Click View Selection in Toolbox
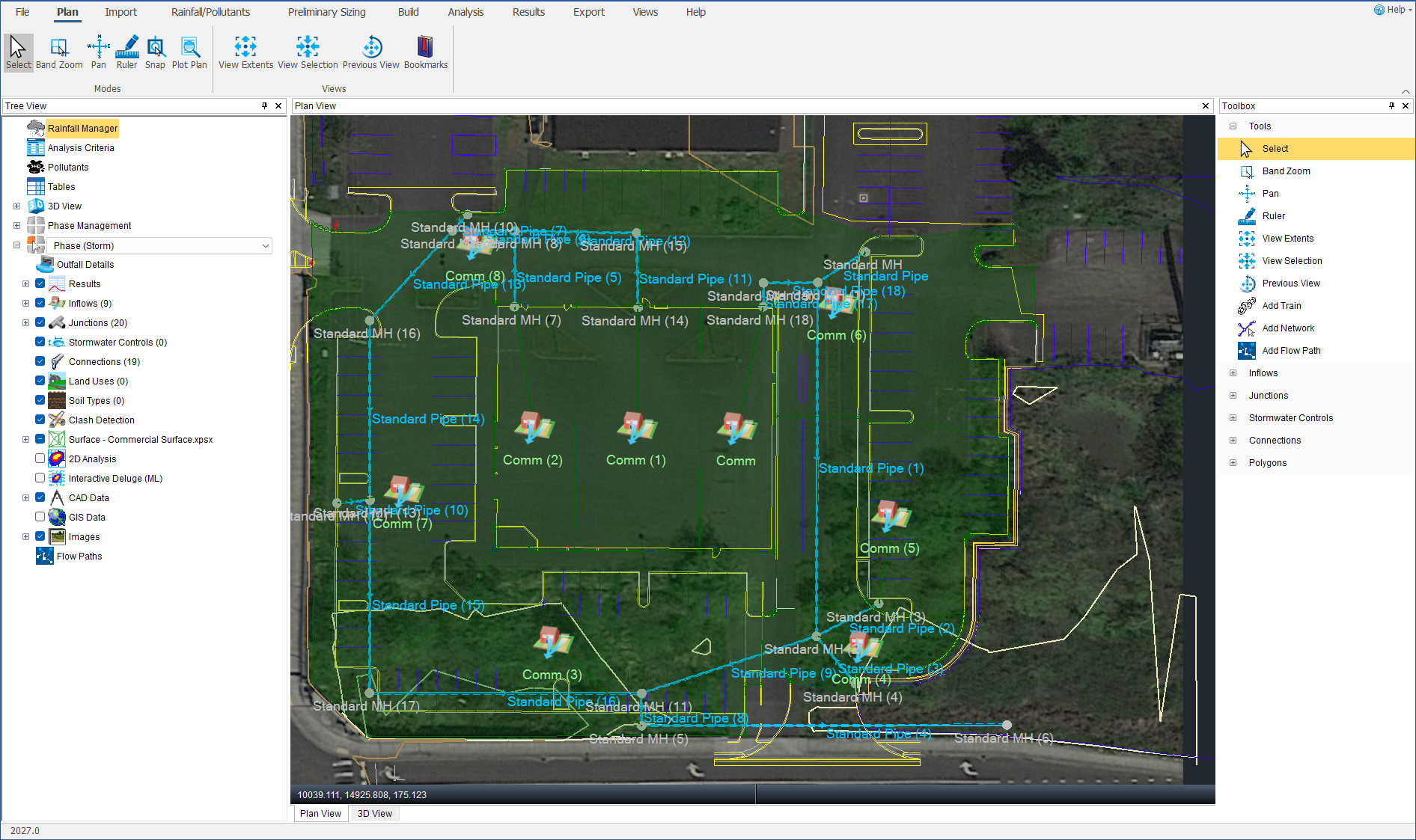This screenshot has height=840, width=1416. 1292,261
